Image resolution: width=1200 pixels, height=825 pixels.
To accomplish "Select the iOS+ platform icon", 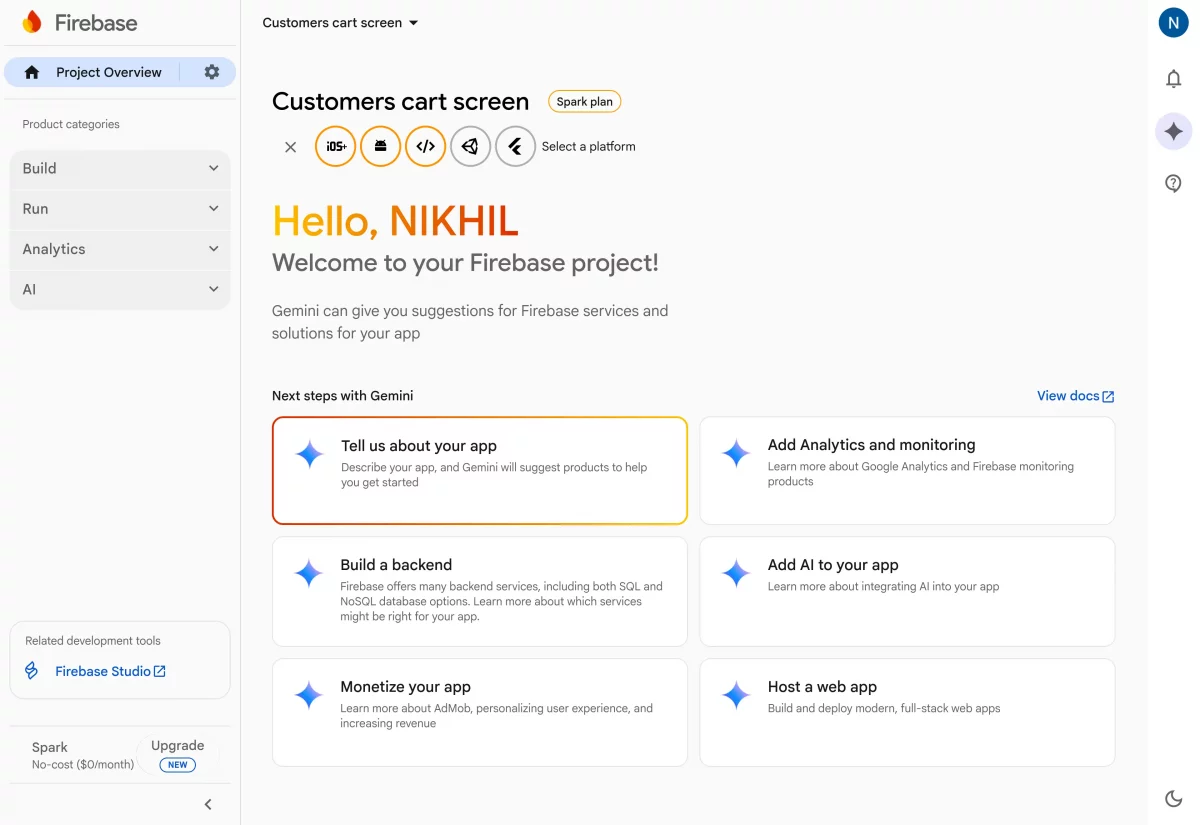I will pos(336,146).
